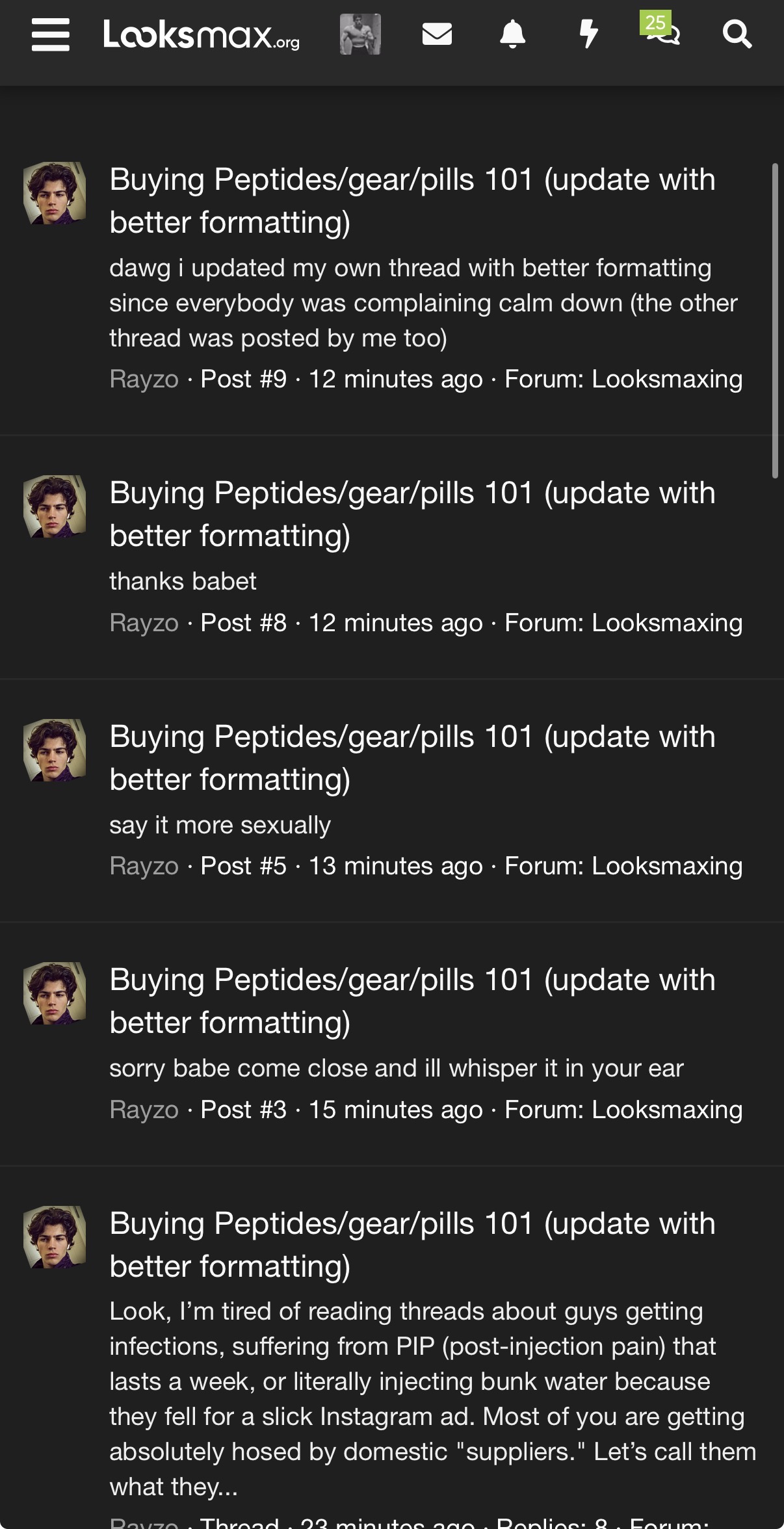Open the inbox envelope icon
Image resolution: width=784 pixels, height=1529 pixels.
pos(437,34)
